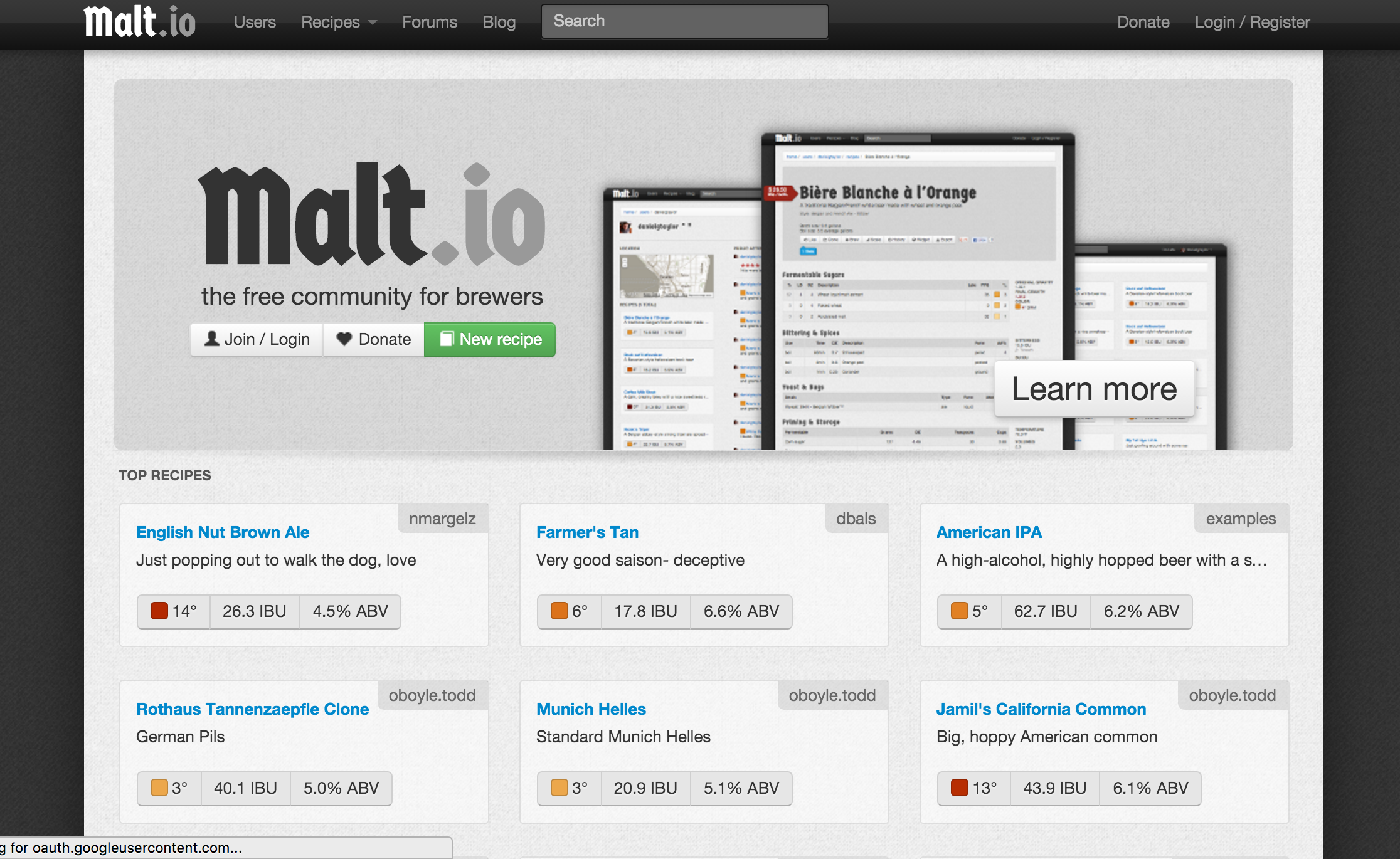The height and width of the screenshot is (859, 1400).
Task: Open Jamil's California Common recipe
Action: point(1041,709)
